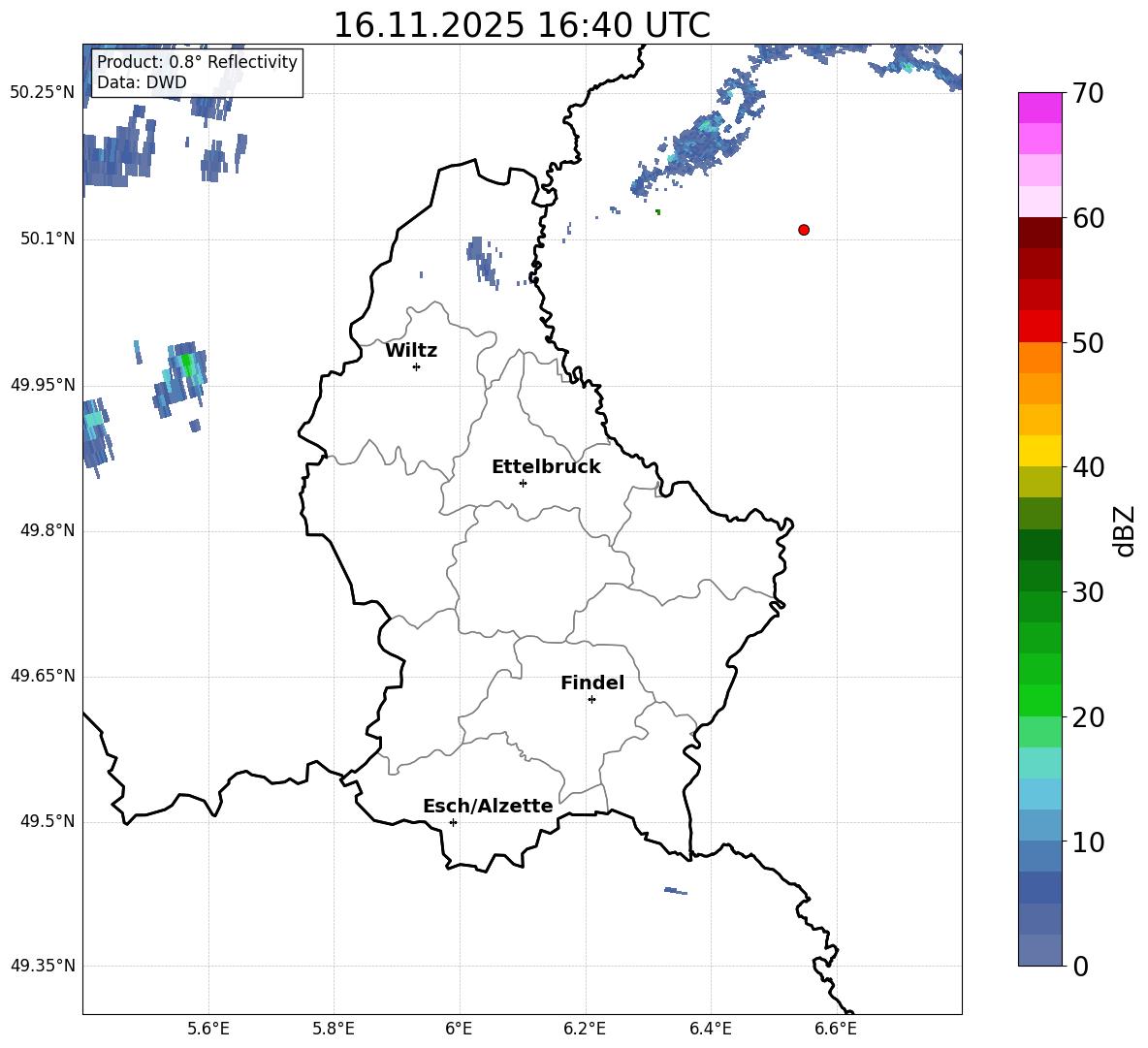
Task: Select the Esch/Alzette station label
Action: pos(488,806)
